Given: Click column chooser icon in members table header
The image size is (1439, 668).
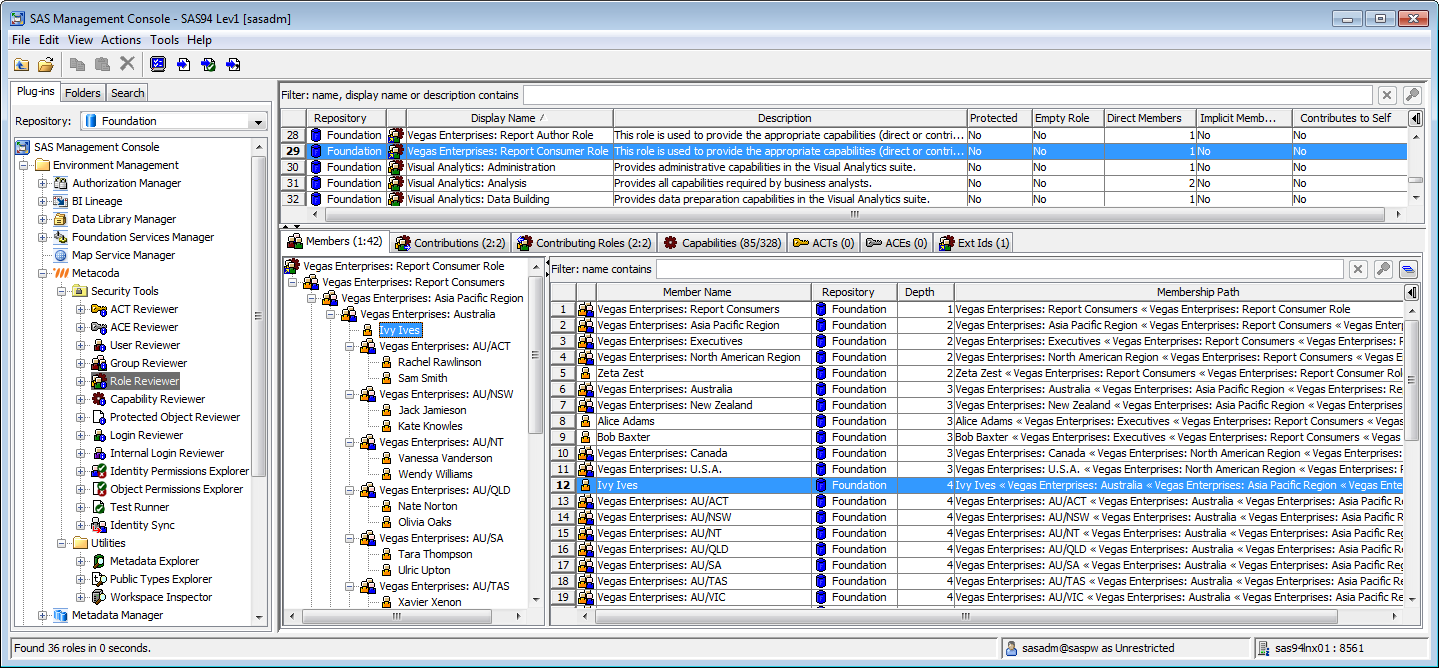Looking at the screenshot, I should point(1411,292).
